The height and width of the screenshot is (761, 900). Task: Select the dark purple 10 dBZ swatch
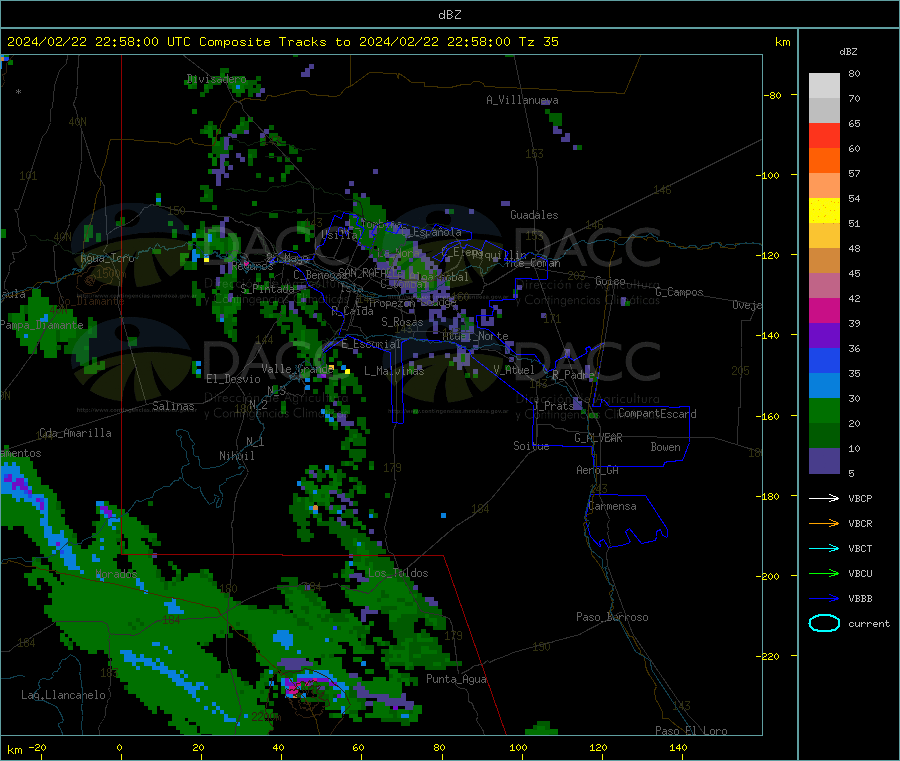click(x=824, y=461)
